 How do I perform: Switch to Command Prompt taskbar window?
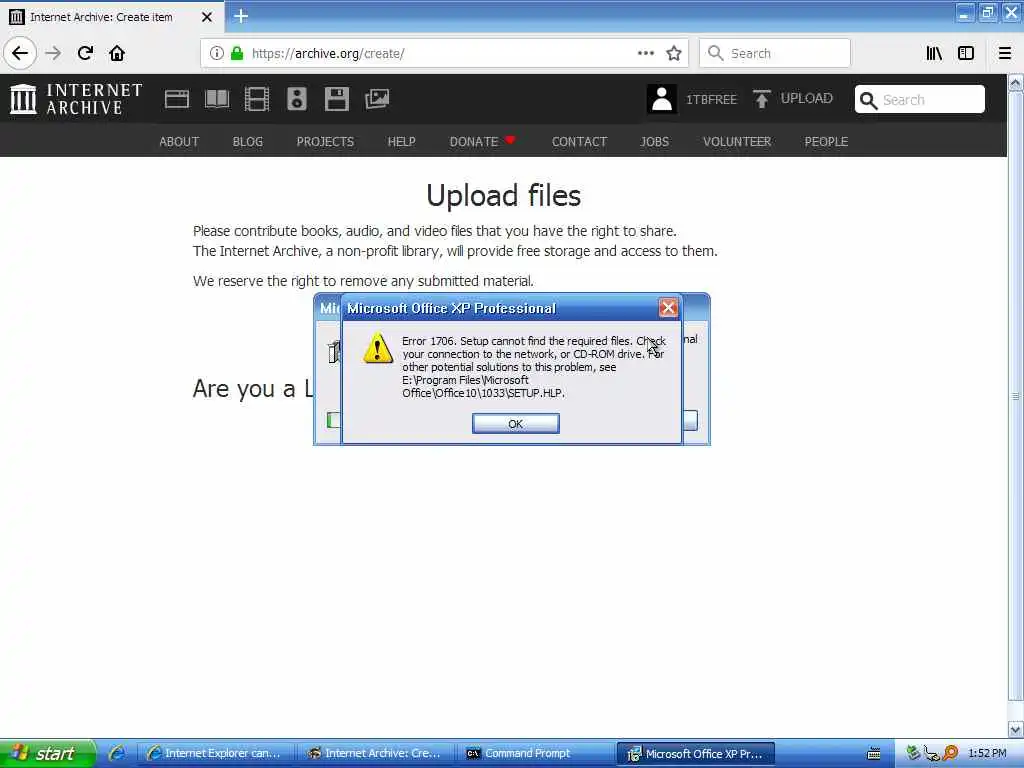tap(537, 754)
